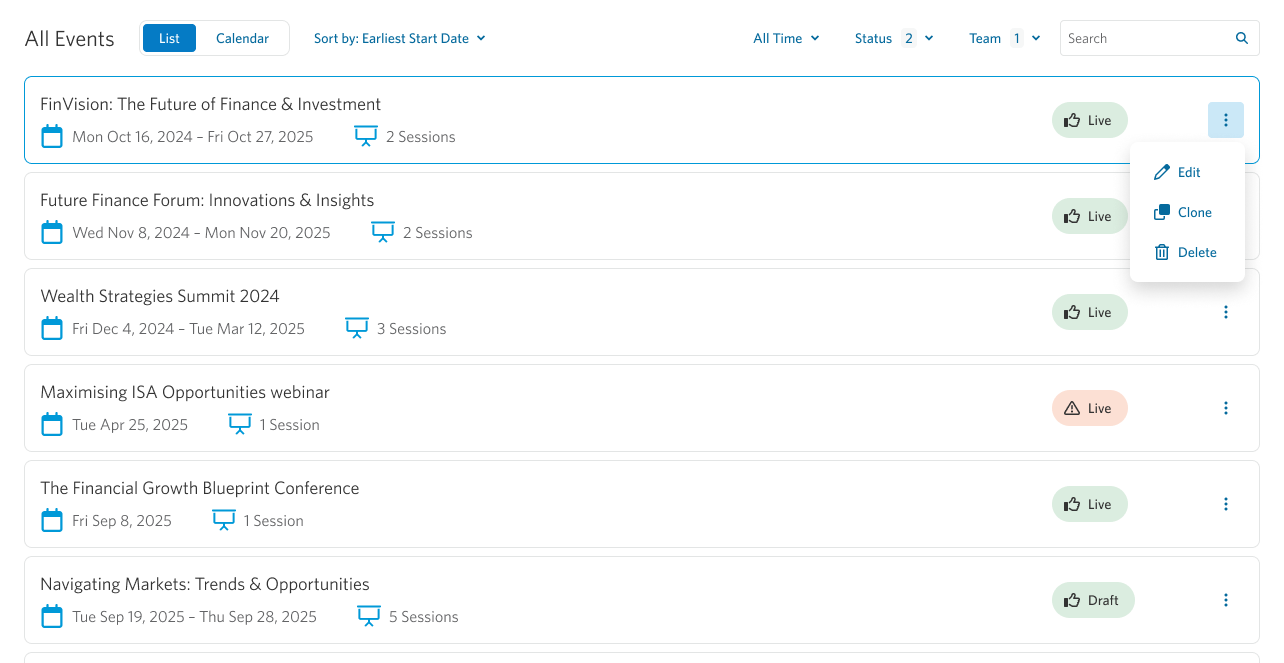
Task: Open three-dot menu for Wealth Strategies Summit 2024
Action: [x=1225, y=312]
